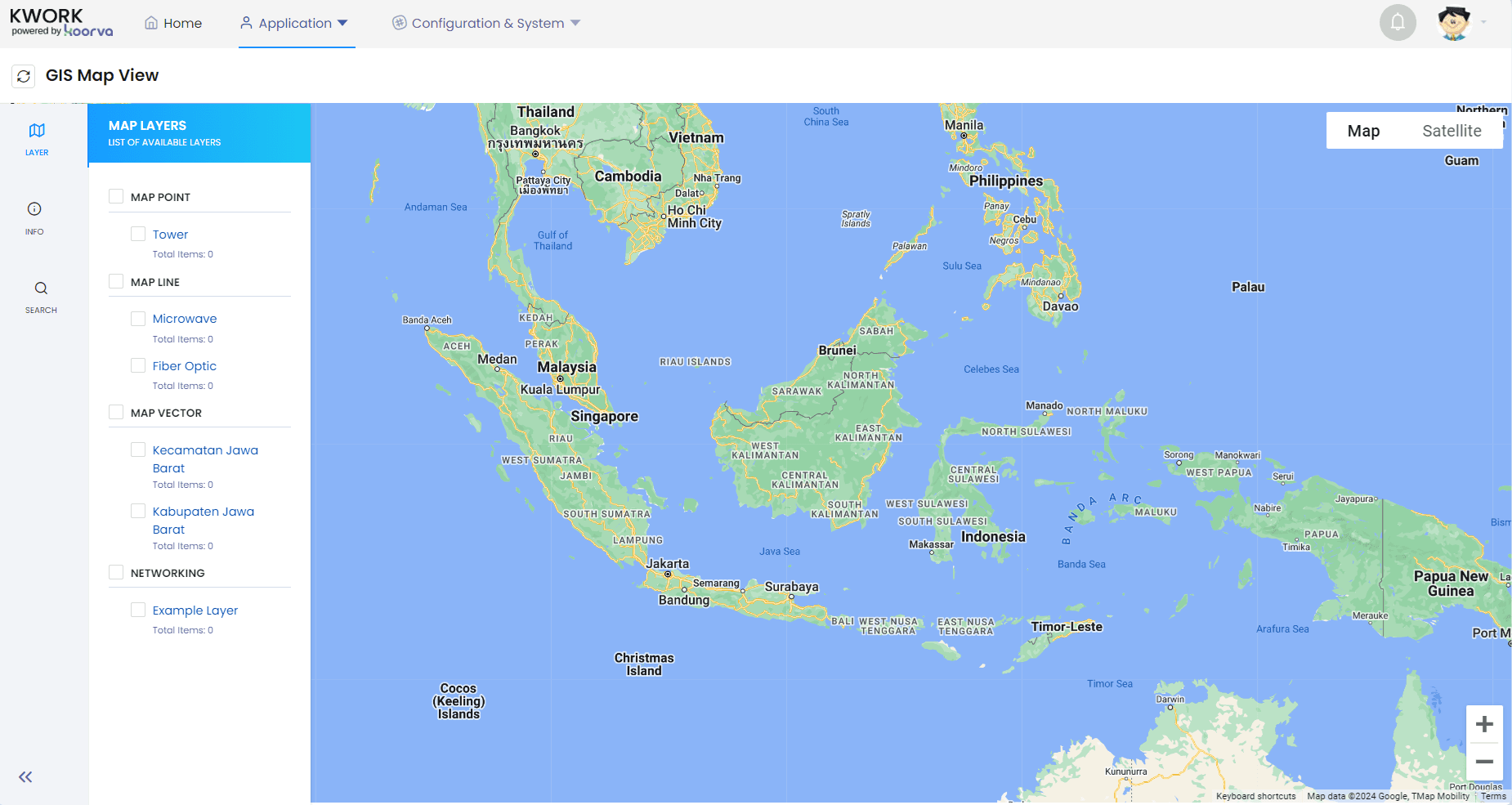The image size is (1512, 805).
Task: Click the Configuration & System gear icon
Action: (x=399, y=23)
